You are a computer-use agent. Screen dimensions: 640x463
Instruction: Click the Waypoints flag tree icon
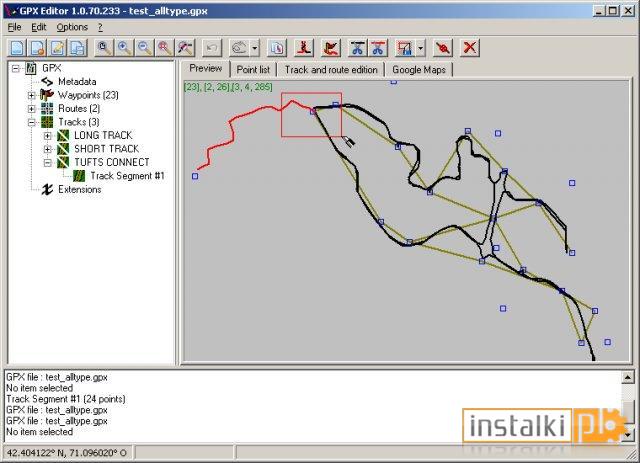tap(47, 95)
